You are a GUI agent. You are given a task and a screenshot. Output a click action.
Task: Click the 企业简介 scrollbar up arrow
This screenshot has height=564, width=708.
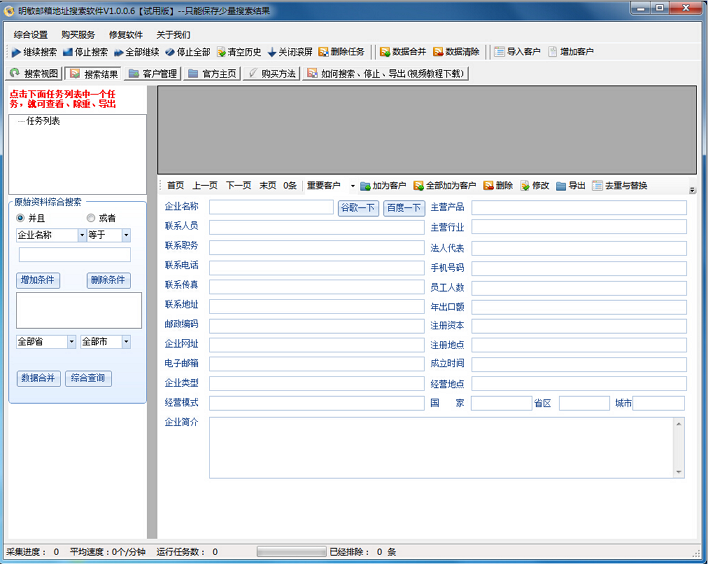click(679, 424)
